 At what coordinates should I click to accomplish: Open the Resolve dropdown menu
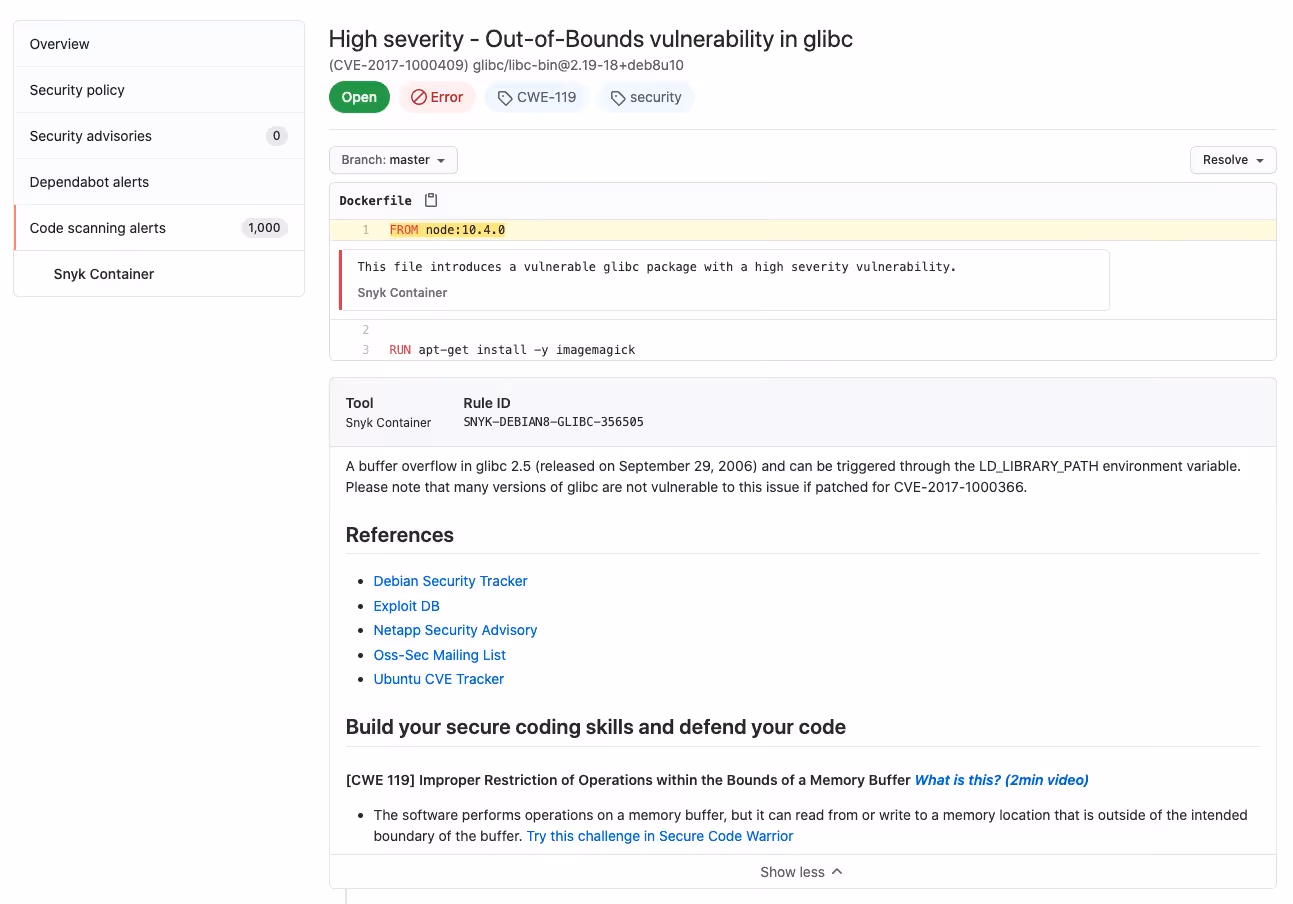click(1233, 159)
